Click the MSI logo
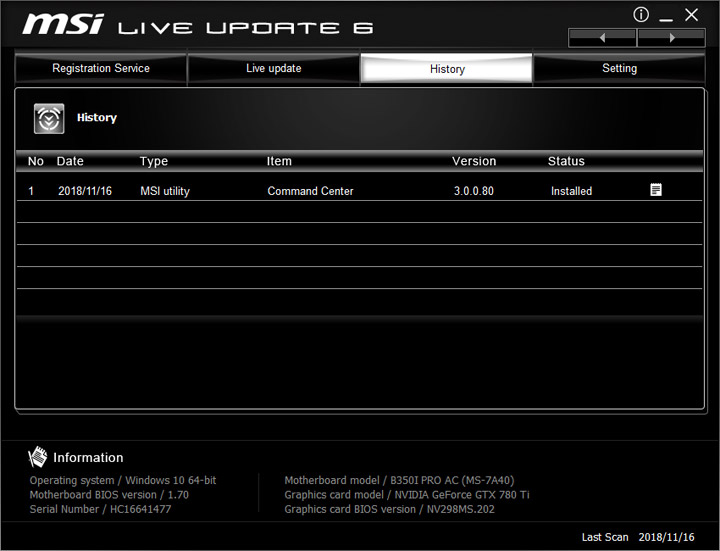This screenshot has height=551, width=720. click(63, 23)
